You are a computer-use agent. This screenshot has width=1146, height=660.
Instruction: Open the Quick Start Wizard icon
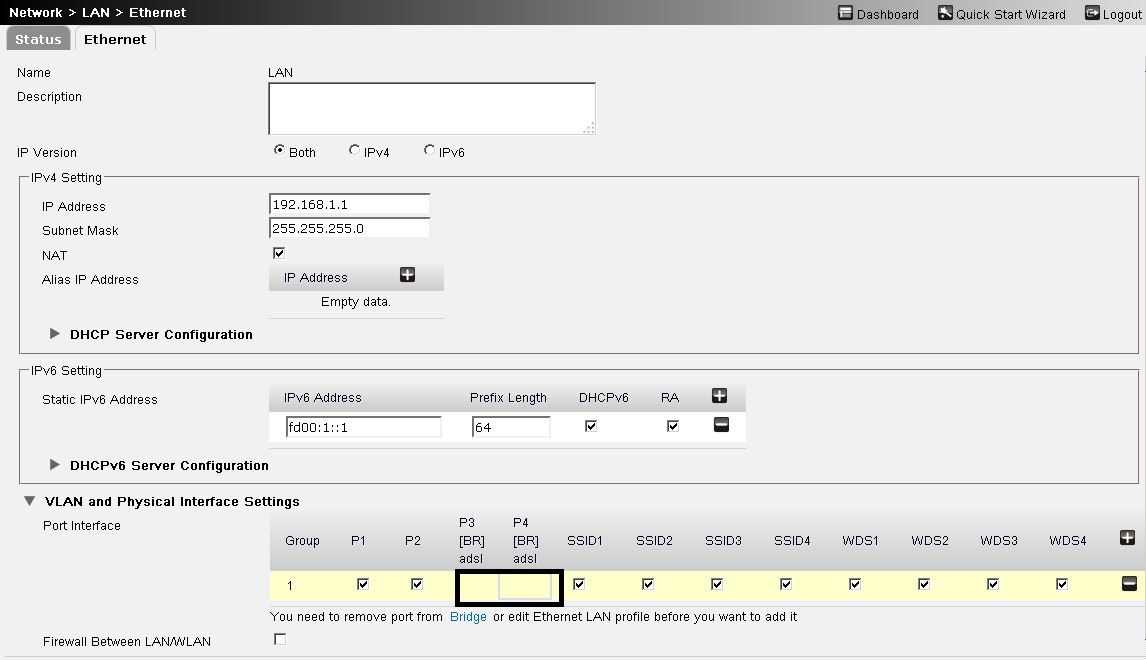945,14
